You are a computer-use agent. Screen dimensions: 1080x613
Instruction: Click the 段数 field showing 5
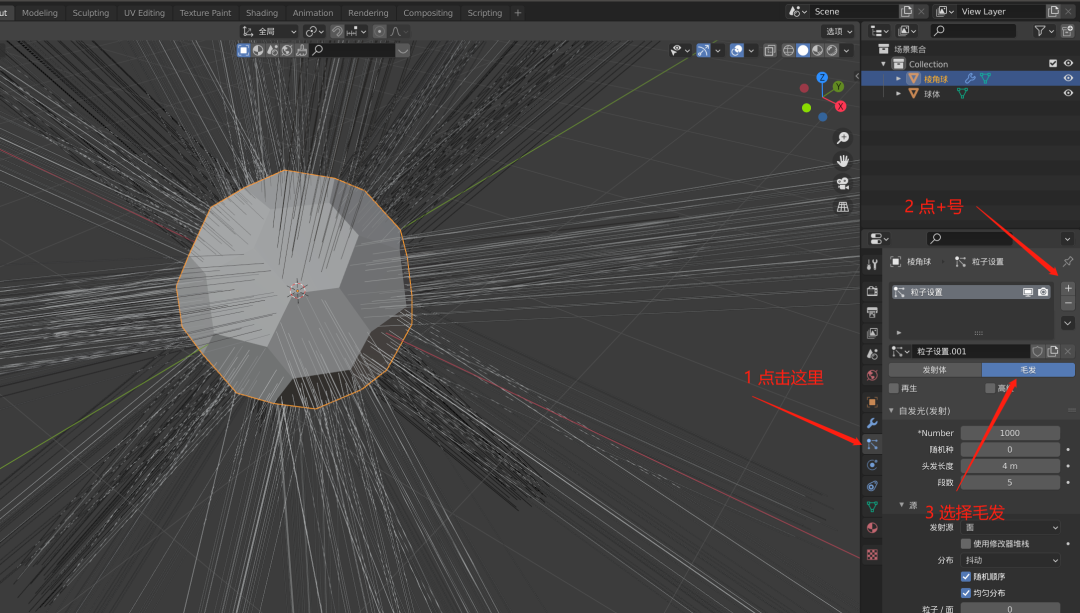(x=1010, y=482)
